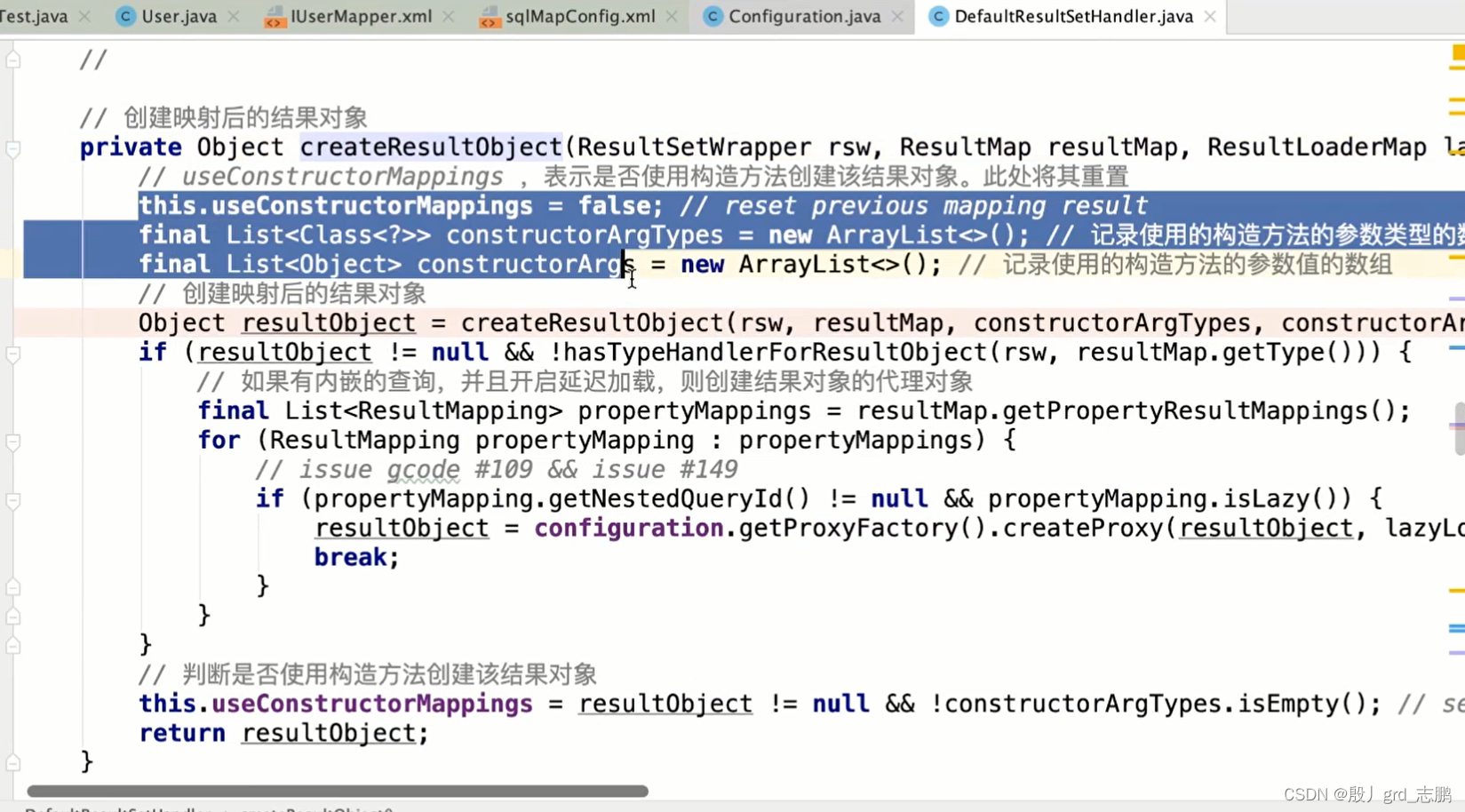Screen dimensions: 1465x812
Task: Close the sqlMapConfig.xml tab
Action: point(671,16)
